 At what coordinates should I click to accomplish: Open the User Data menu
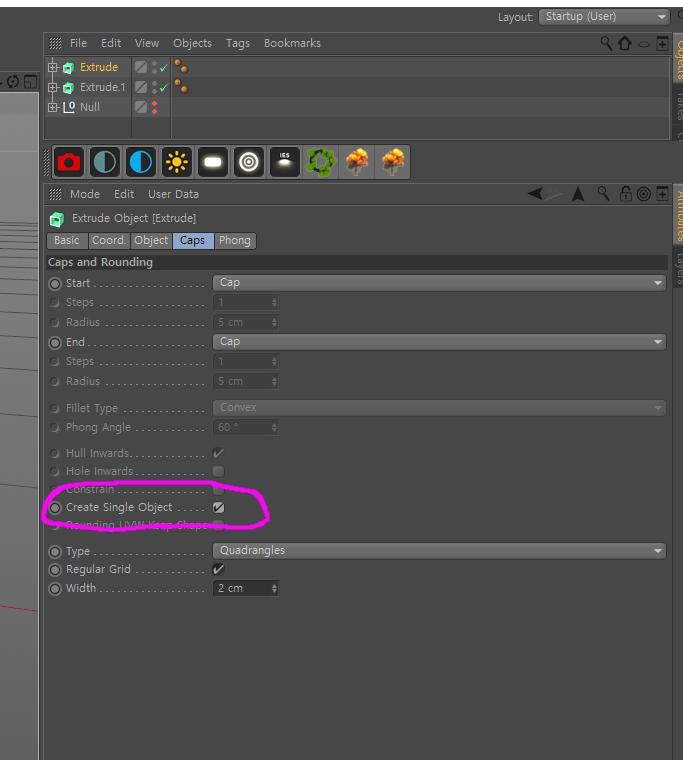click(x=173, y=194)
